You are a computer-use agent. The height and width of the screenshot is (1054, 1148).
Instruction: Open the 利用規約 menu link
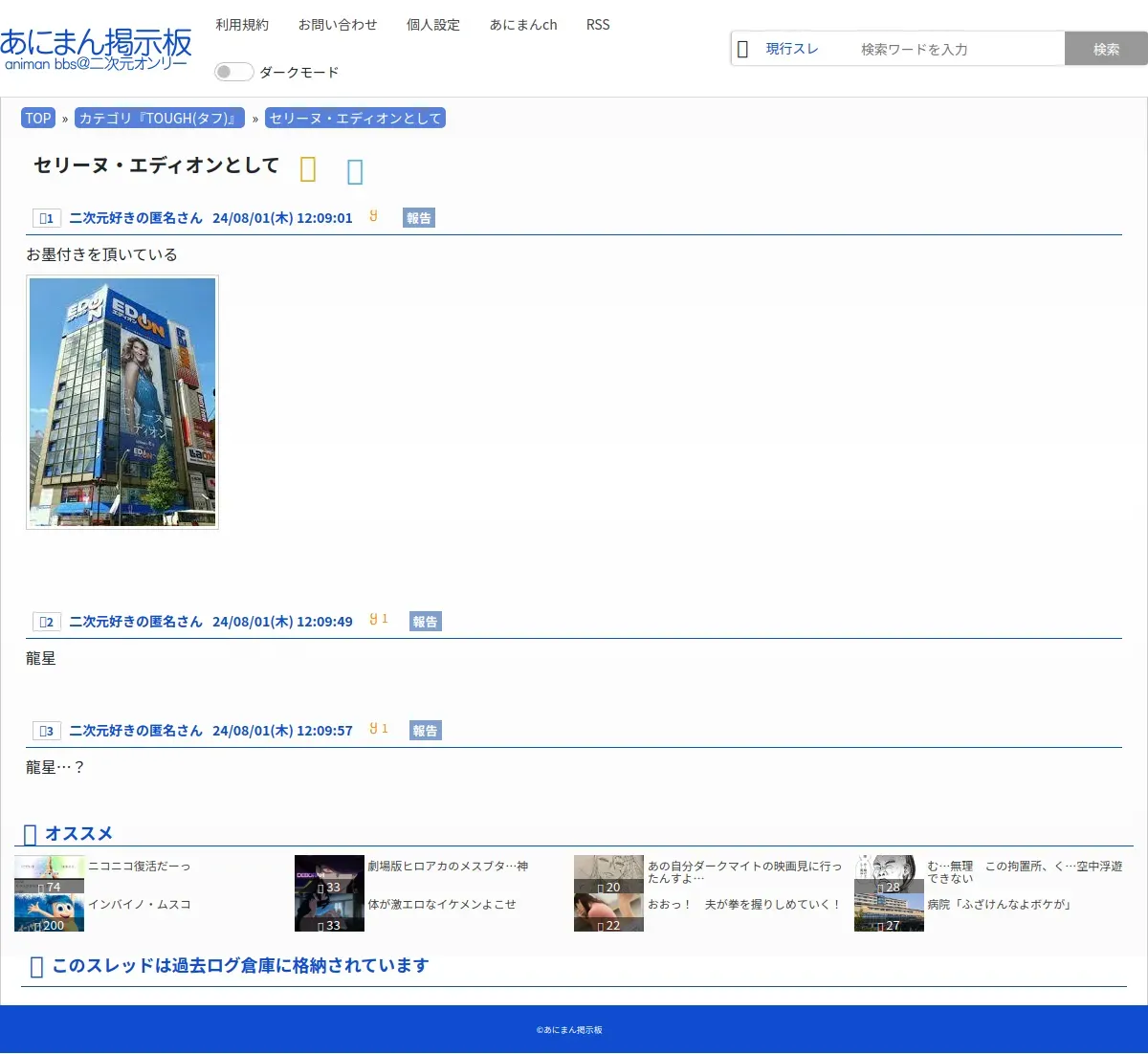pyautogui.click(x=242, y=25)
